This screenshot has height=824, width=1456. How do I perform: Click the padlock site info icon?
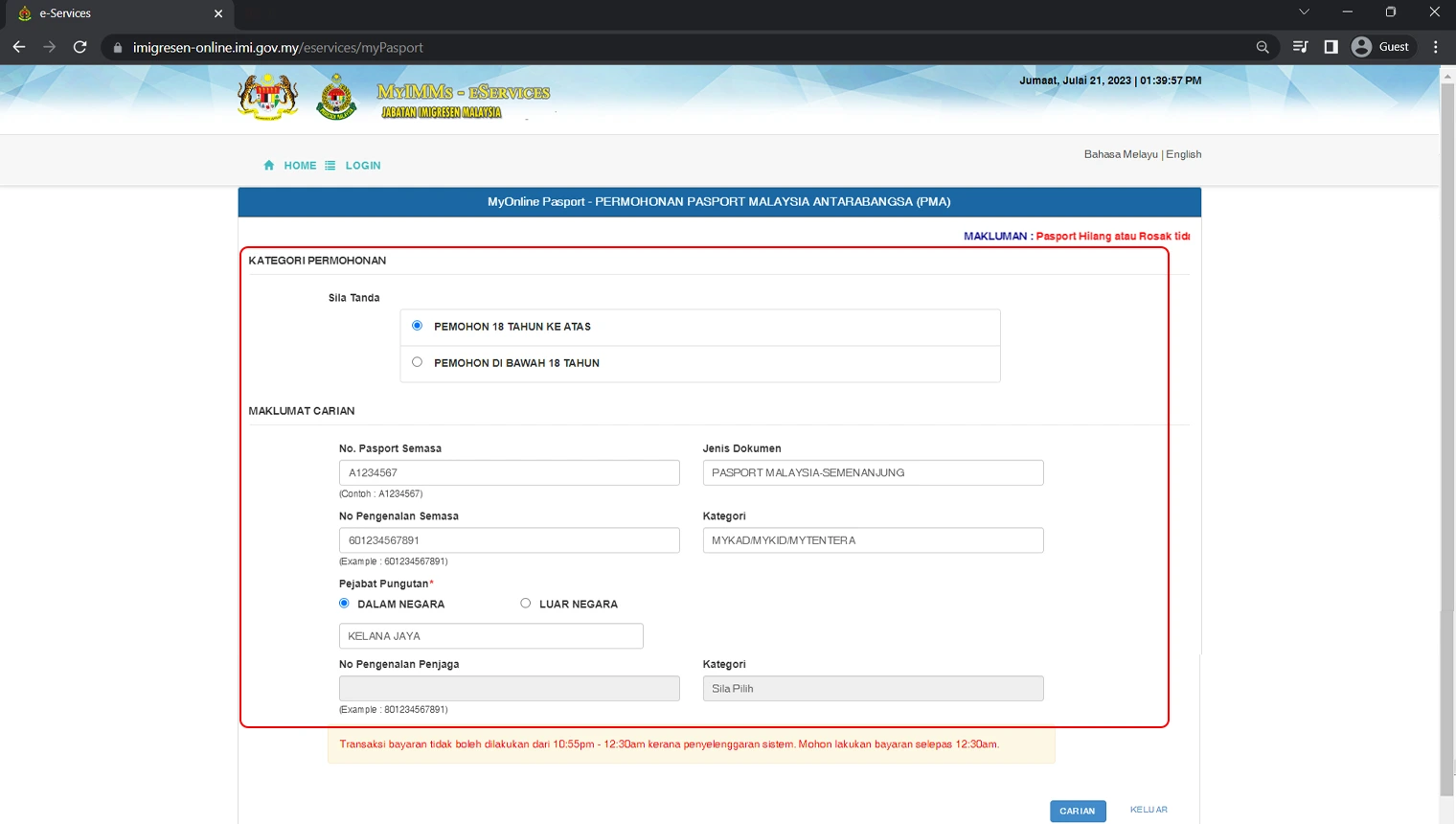[118, 47]
